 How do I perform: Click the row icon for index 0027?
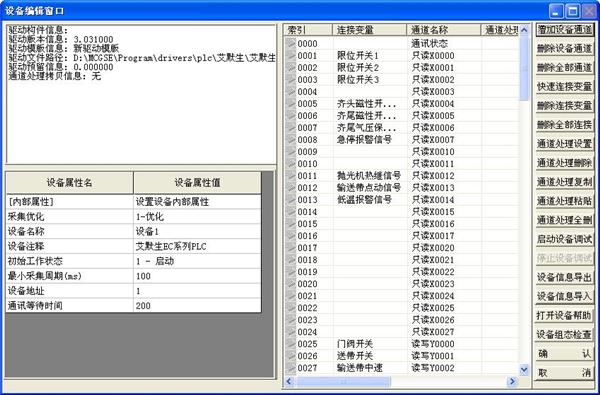(291, 368)
